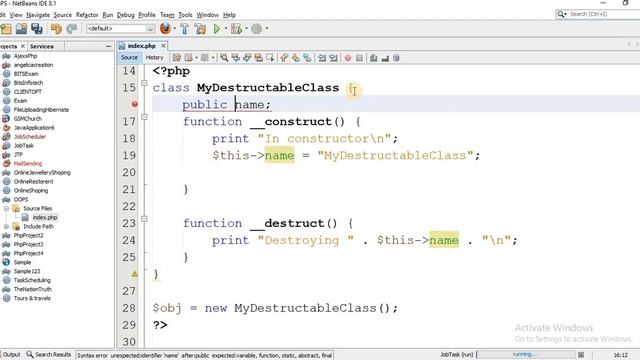Click the Redo toolbar icon
The width and height of the screenshot is (640, 360).
pyautogui.click(x=72, y=29)
